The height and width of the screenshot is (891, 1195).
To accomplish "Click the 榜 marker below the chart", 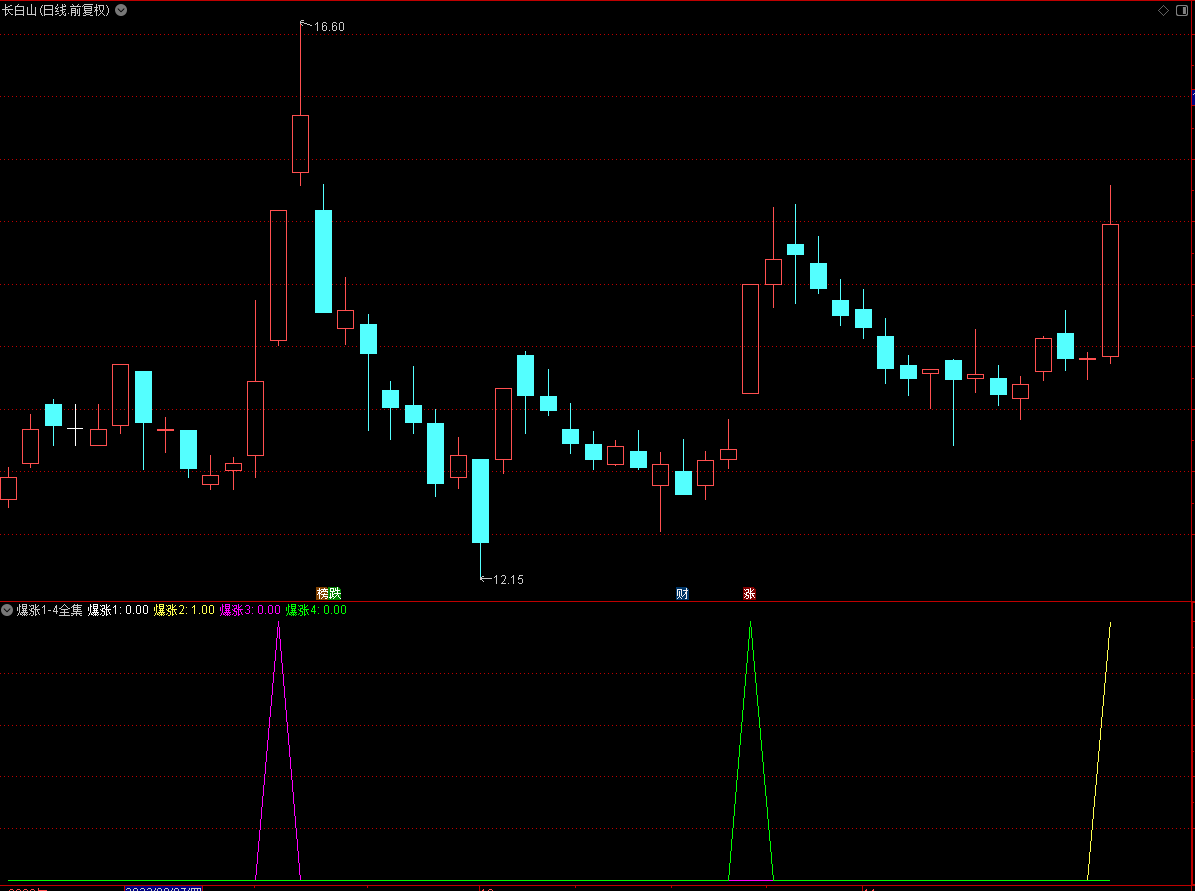I will click(322, 594).
